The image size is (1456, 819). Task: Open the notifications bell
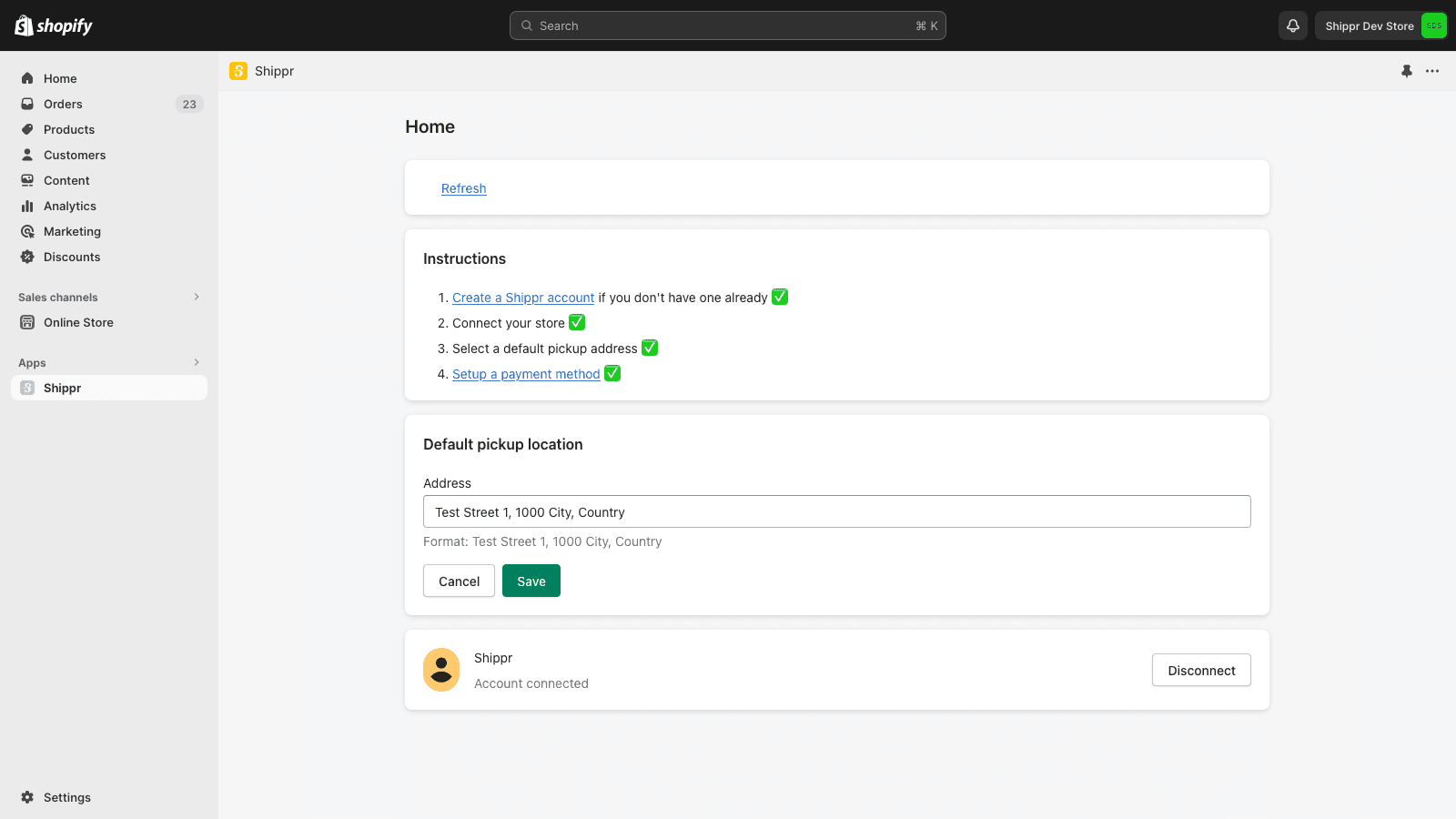pos(1292,25)
